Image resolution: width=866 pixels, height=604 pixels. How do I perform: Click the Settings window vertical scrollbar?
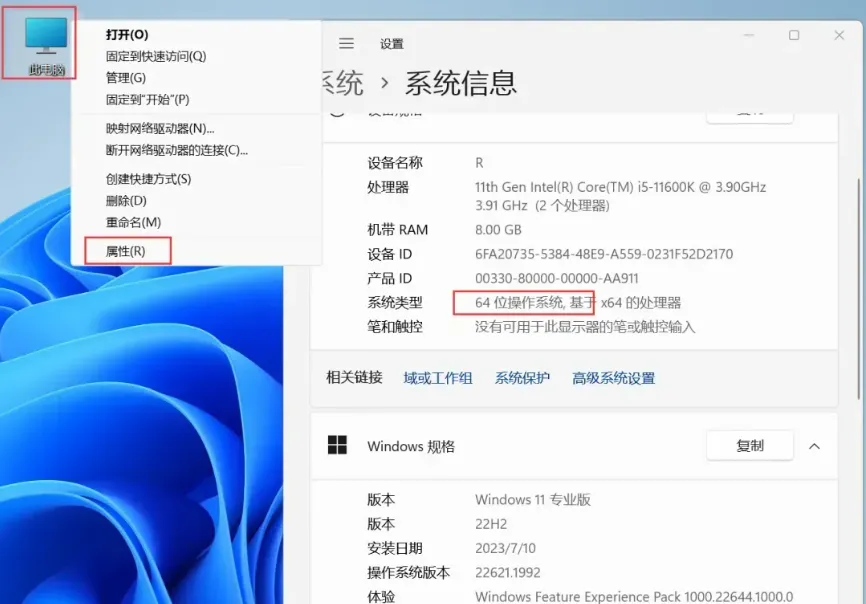point(859,287)
